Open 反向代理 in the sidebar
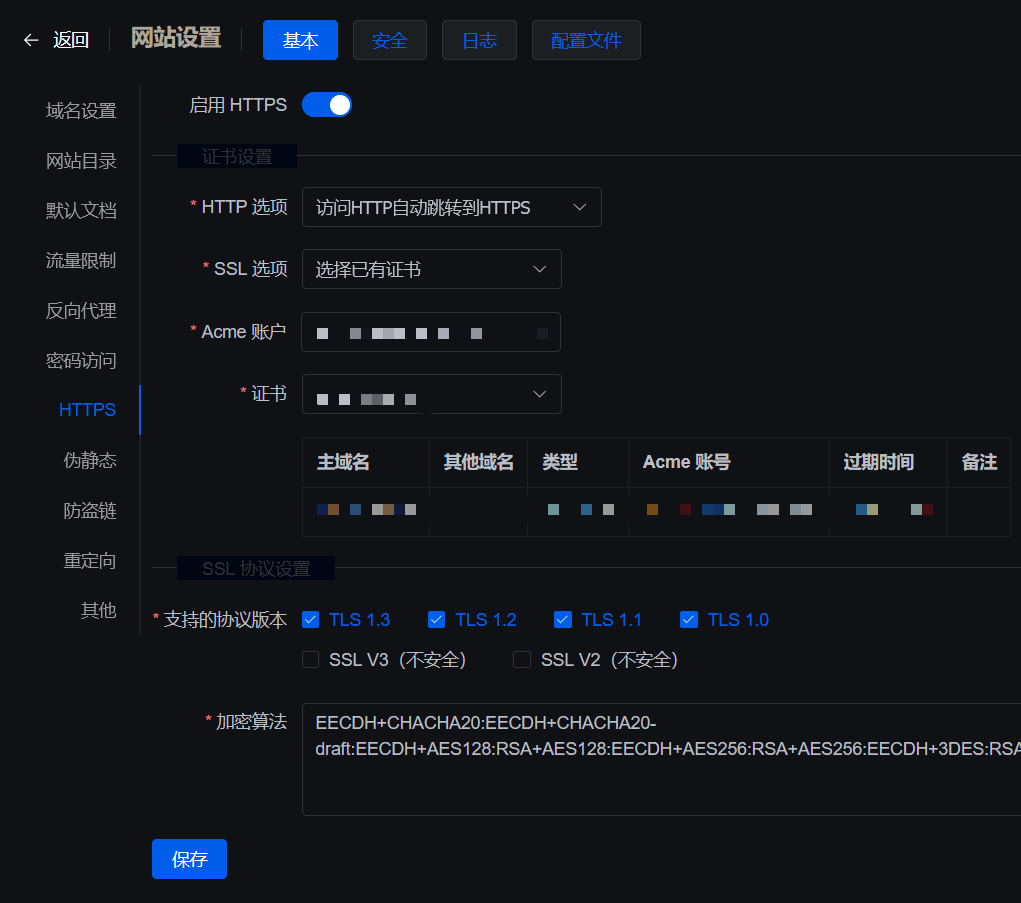This screenshot has width=1021, height=903. click(x=81, y=311)
